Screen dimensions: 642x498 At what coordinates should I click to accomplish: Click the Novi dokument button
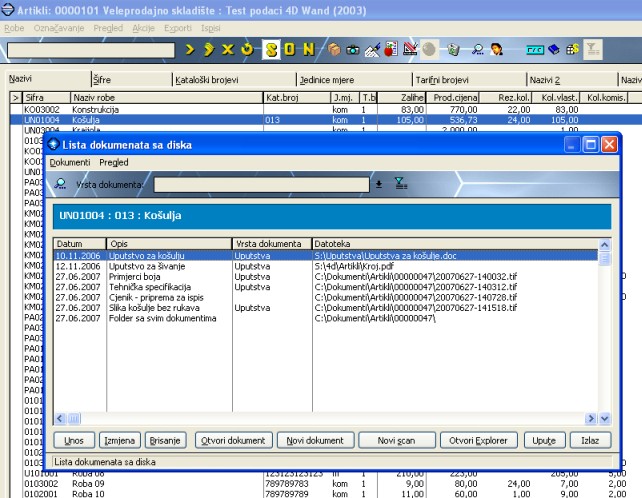(x=315, y=440)
